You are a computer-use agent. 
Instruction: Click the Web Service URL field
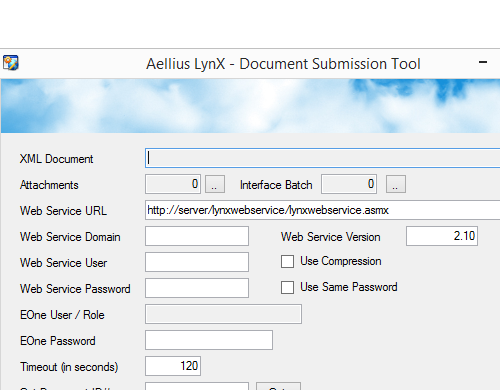(x=323, y=210)
